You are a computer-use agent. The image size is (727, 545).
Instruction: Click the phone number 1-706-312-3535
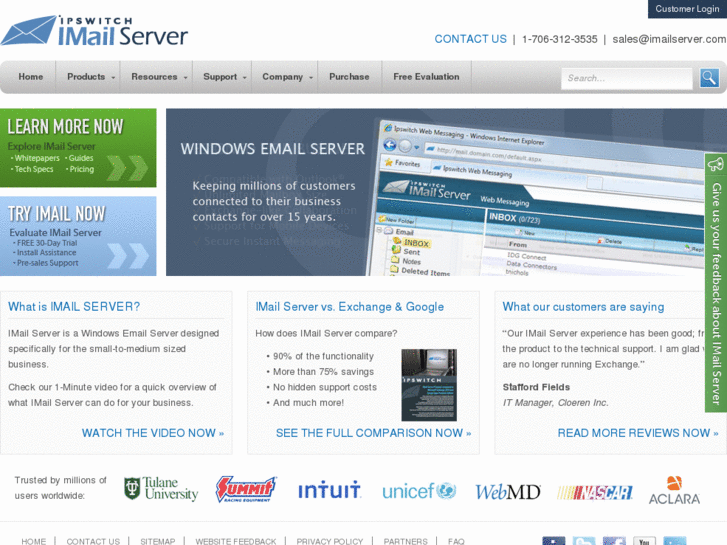point(560,39)
